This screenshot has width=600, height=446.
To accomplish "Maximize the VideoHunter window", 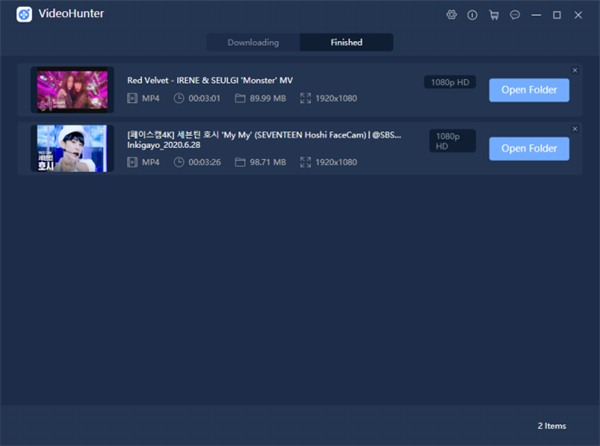I will 557,15.
